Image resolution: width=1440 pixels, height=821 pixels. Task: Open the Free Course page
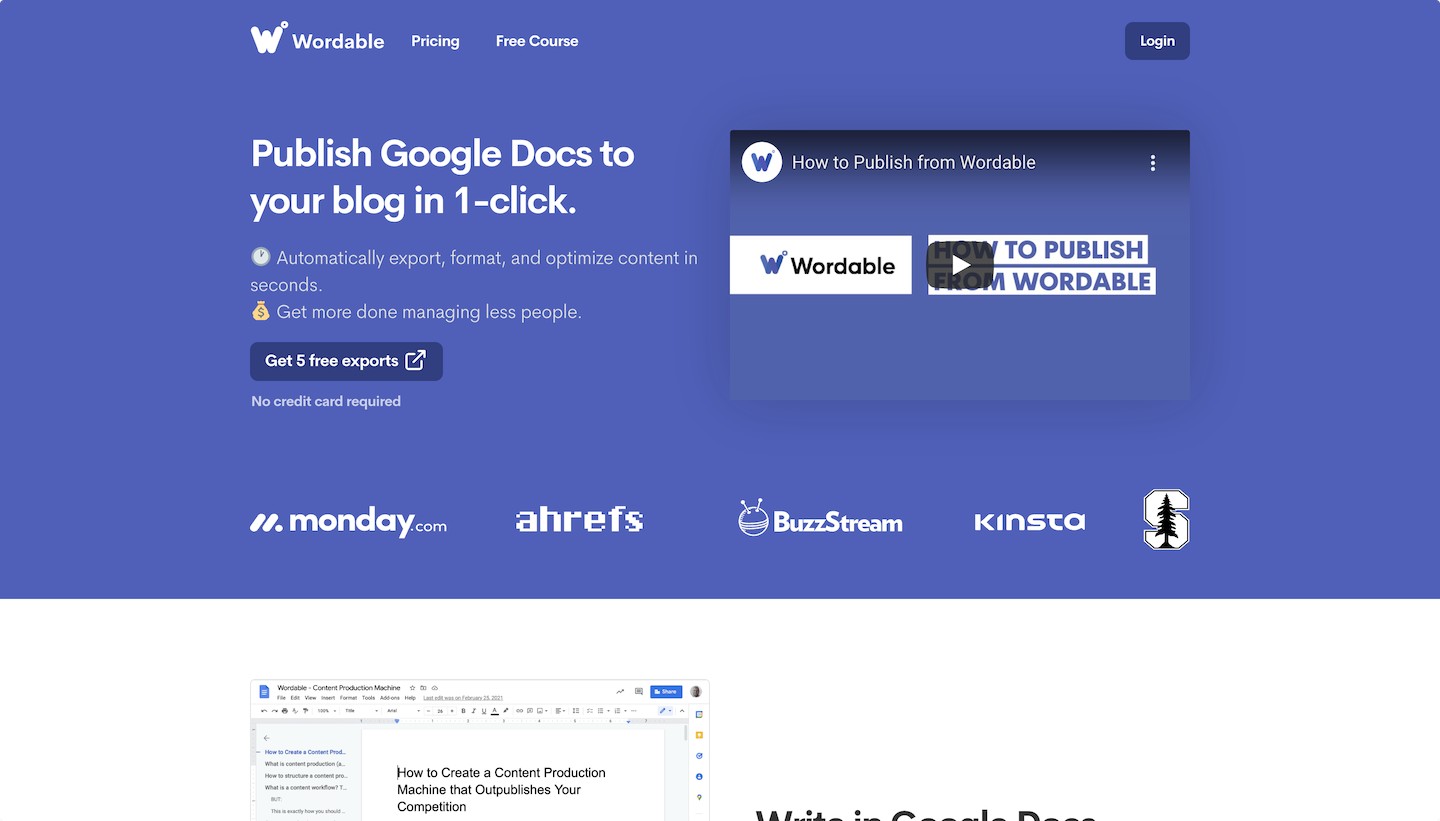pos(537,41)
